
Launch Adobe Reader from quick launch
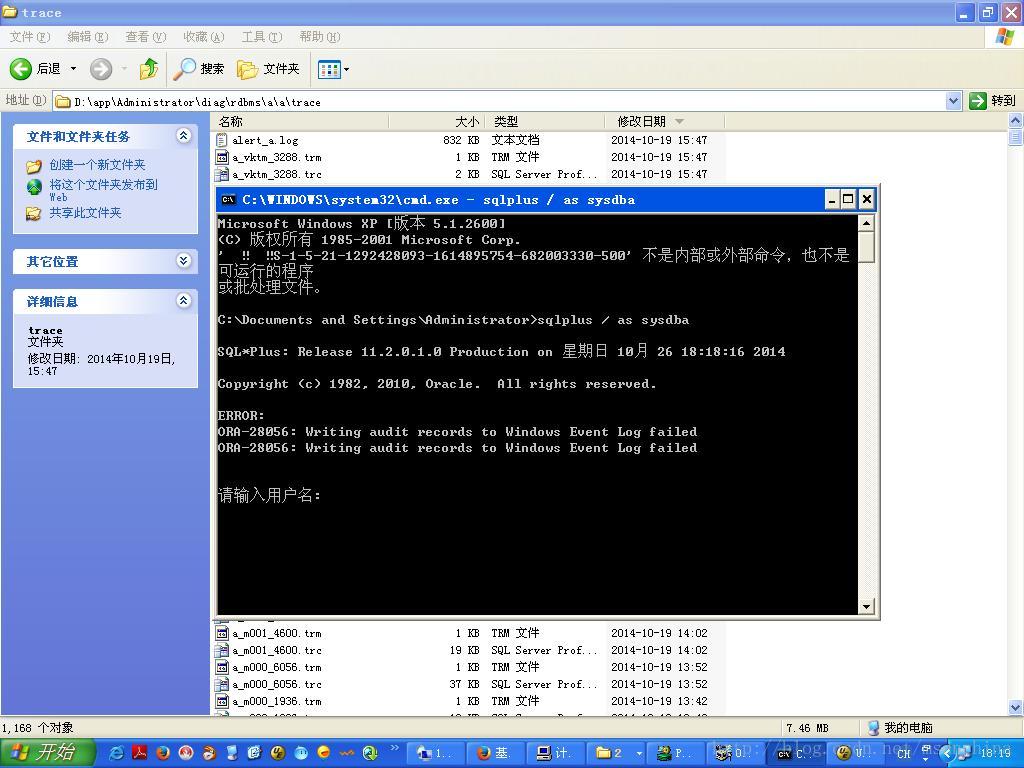pyautogui.click(x=140, y=753)
